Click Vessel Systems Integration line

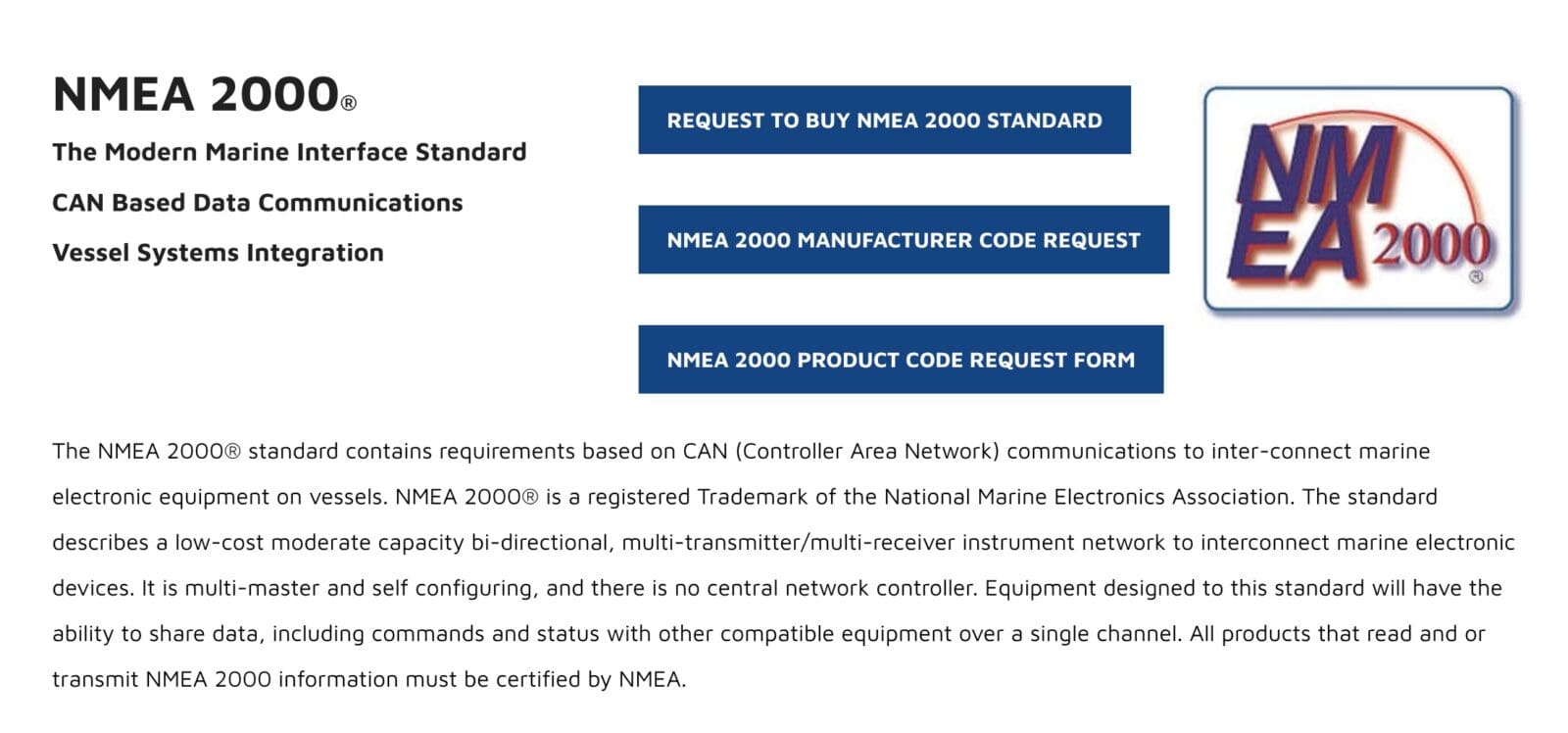(x=218, y=253)
